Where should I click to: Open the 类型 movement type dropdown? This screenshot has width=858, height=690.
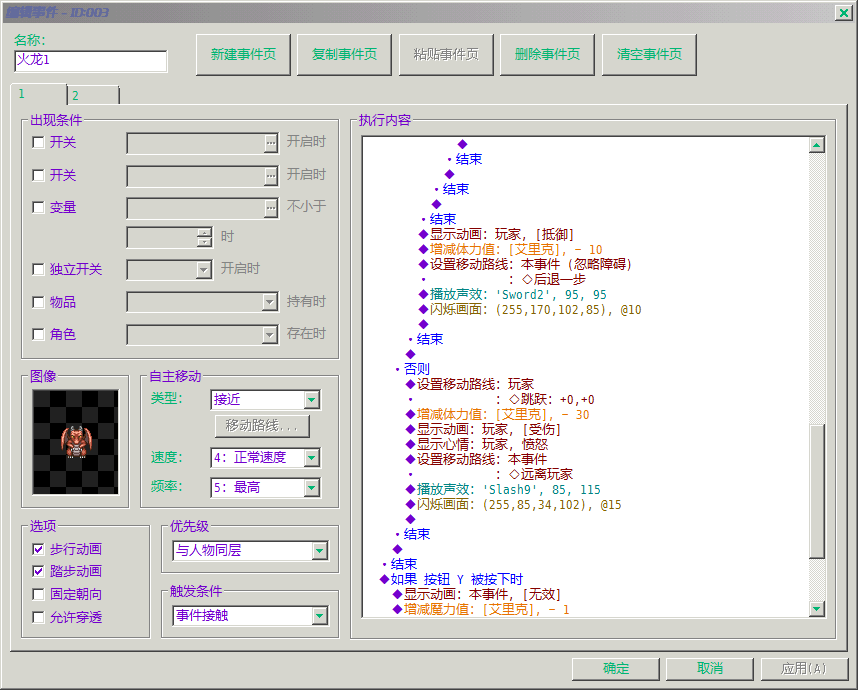311,399
